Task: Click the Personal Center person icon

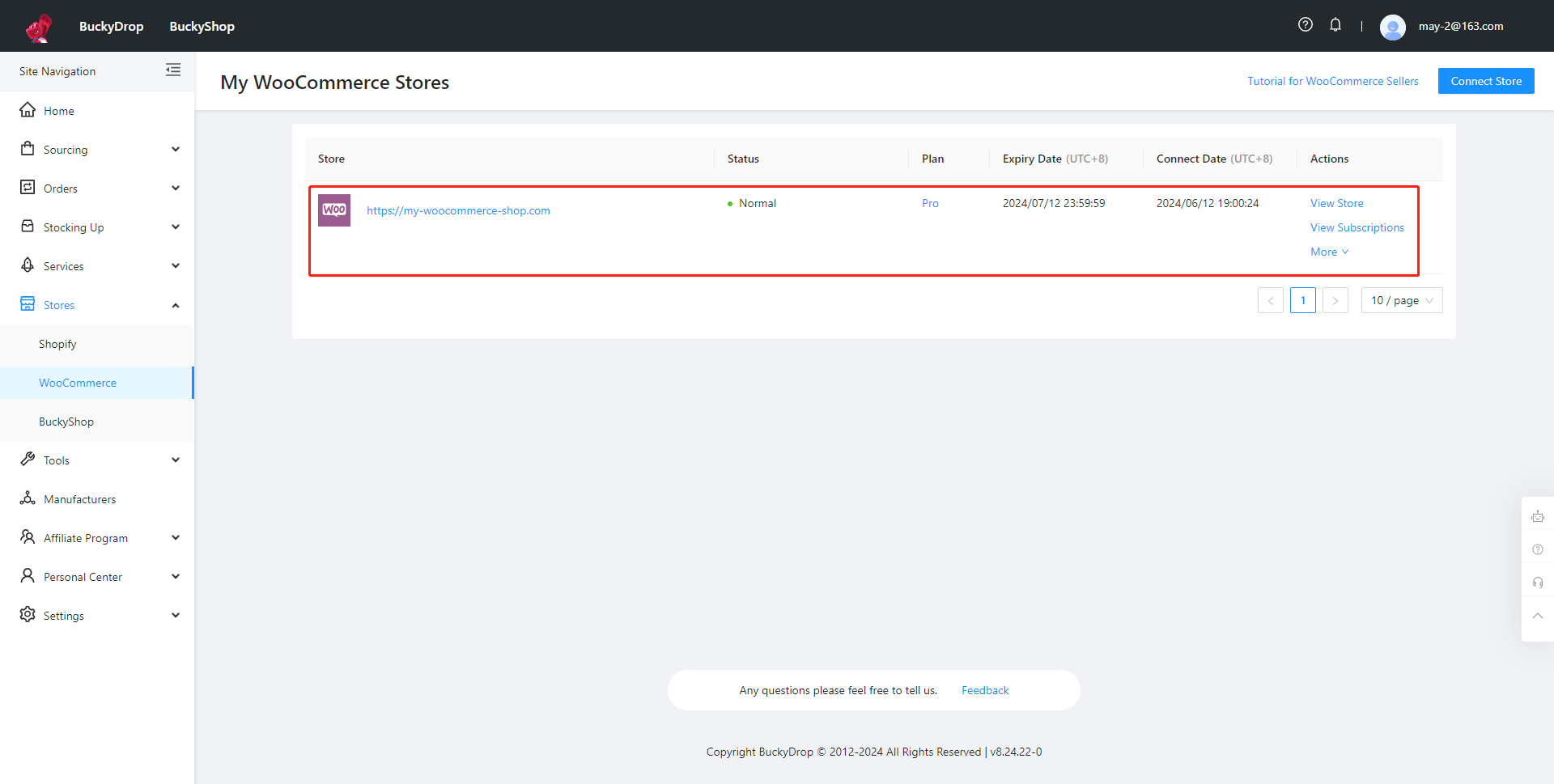Action: click(28, 576)
